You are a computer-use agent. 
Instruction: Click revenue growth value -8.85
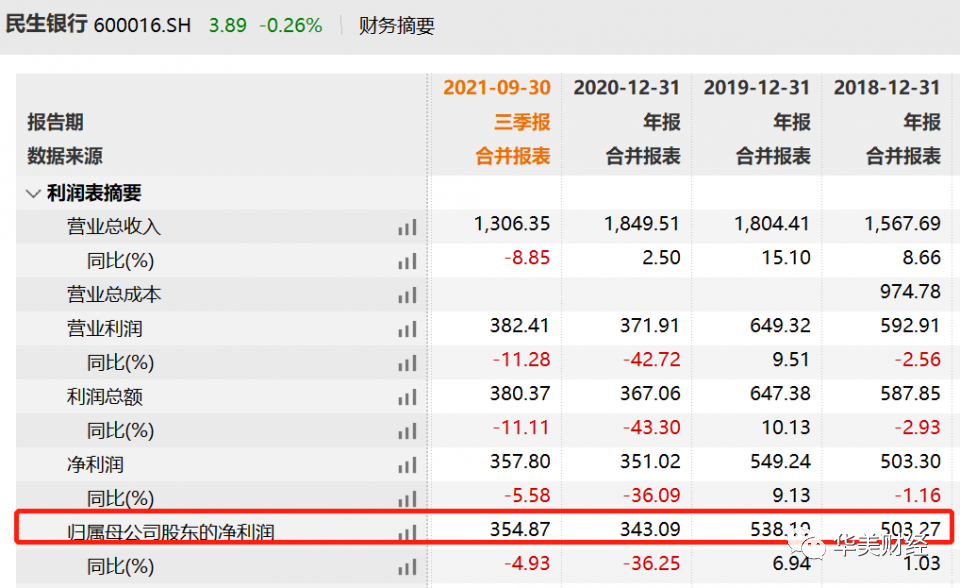[527, 257]
